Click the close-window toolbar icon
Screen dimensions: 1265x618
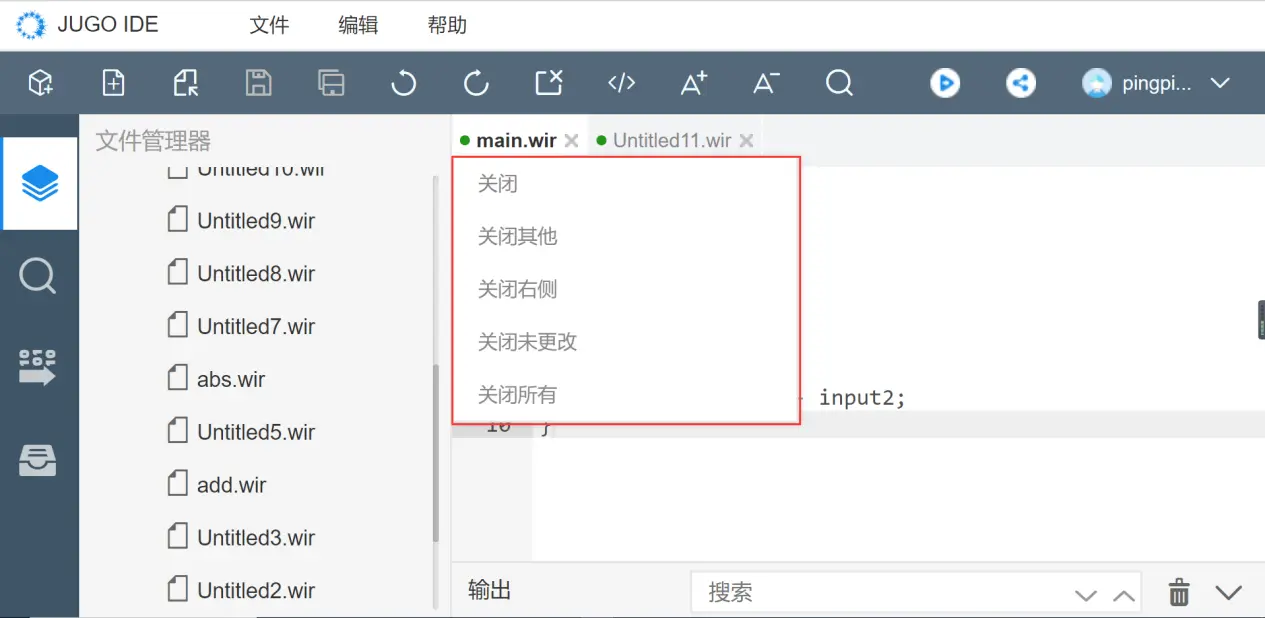[x=549, y=83]
